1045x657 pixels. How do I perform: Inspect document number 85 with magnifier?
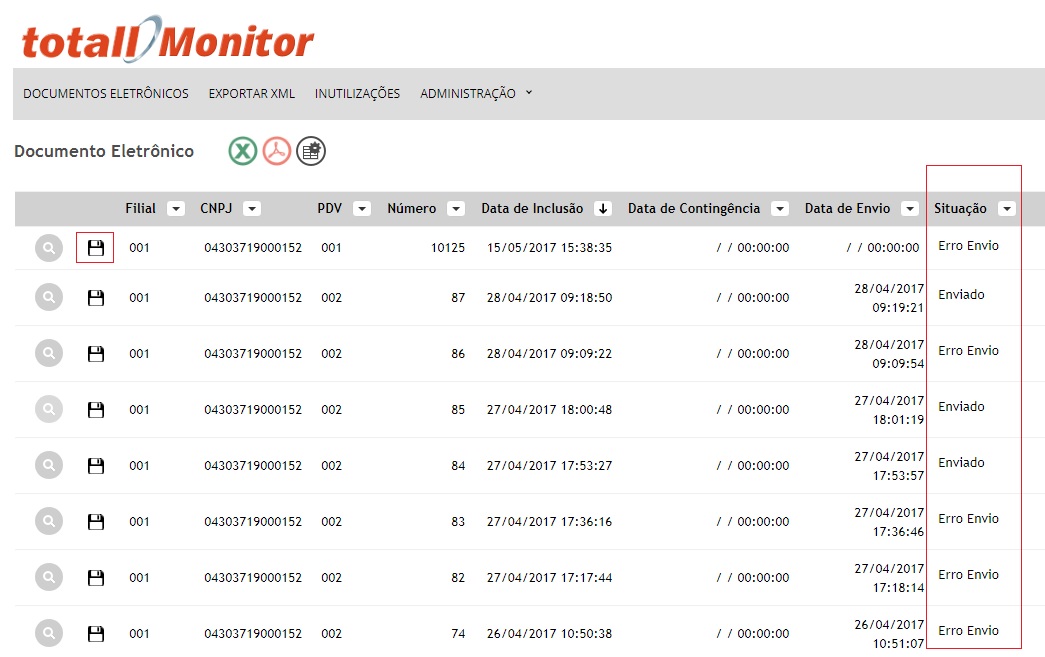pyautogui.click(x=49, y=409)
